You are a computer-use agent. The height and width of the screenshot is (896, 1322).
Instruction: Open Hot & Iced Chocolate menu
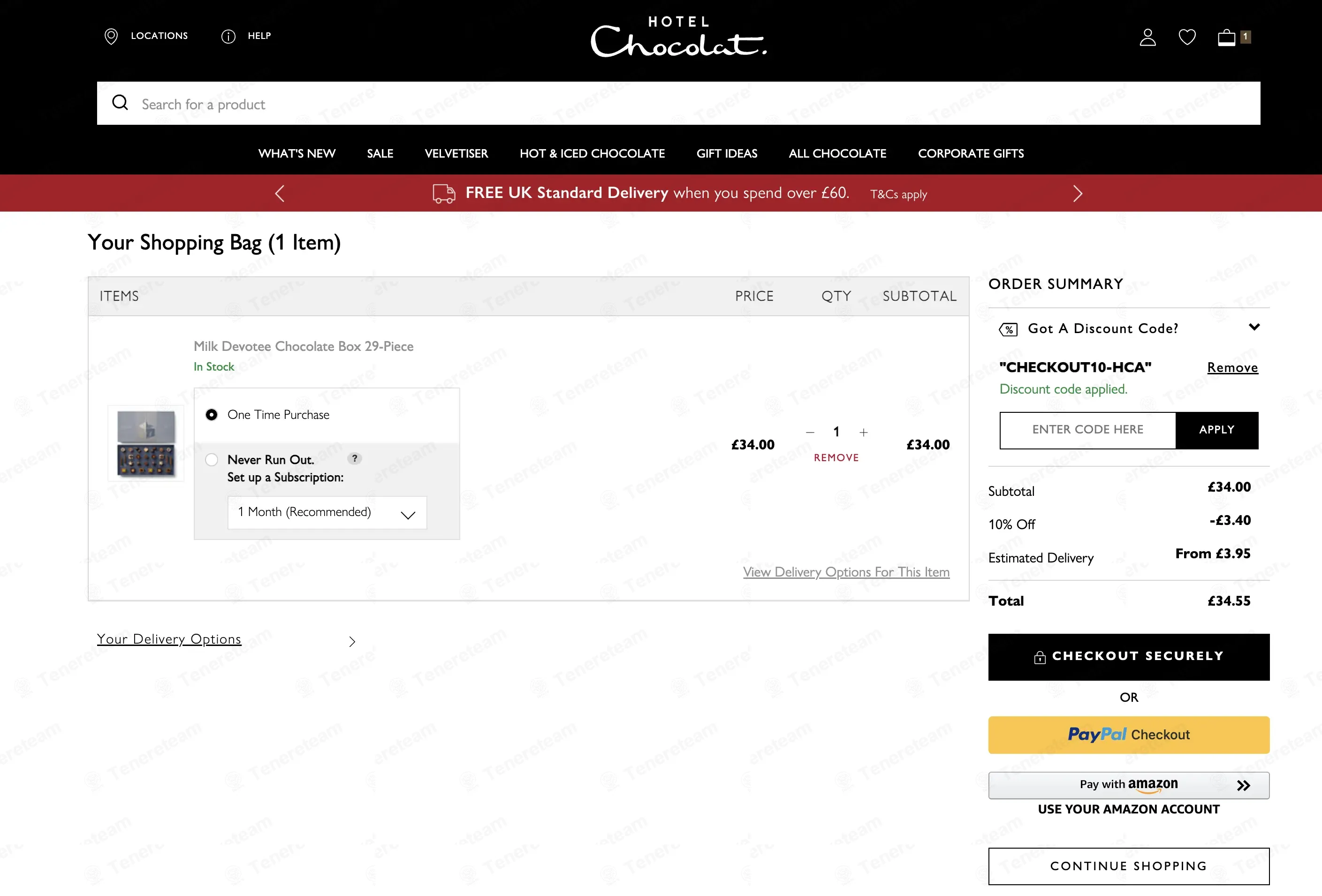[592, 153]
